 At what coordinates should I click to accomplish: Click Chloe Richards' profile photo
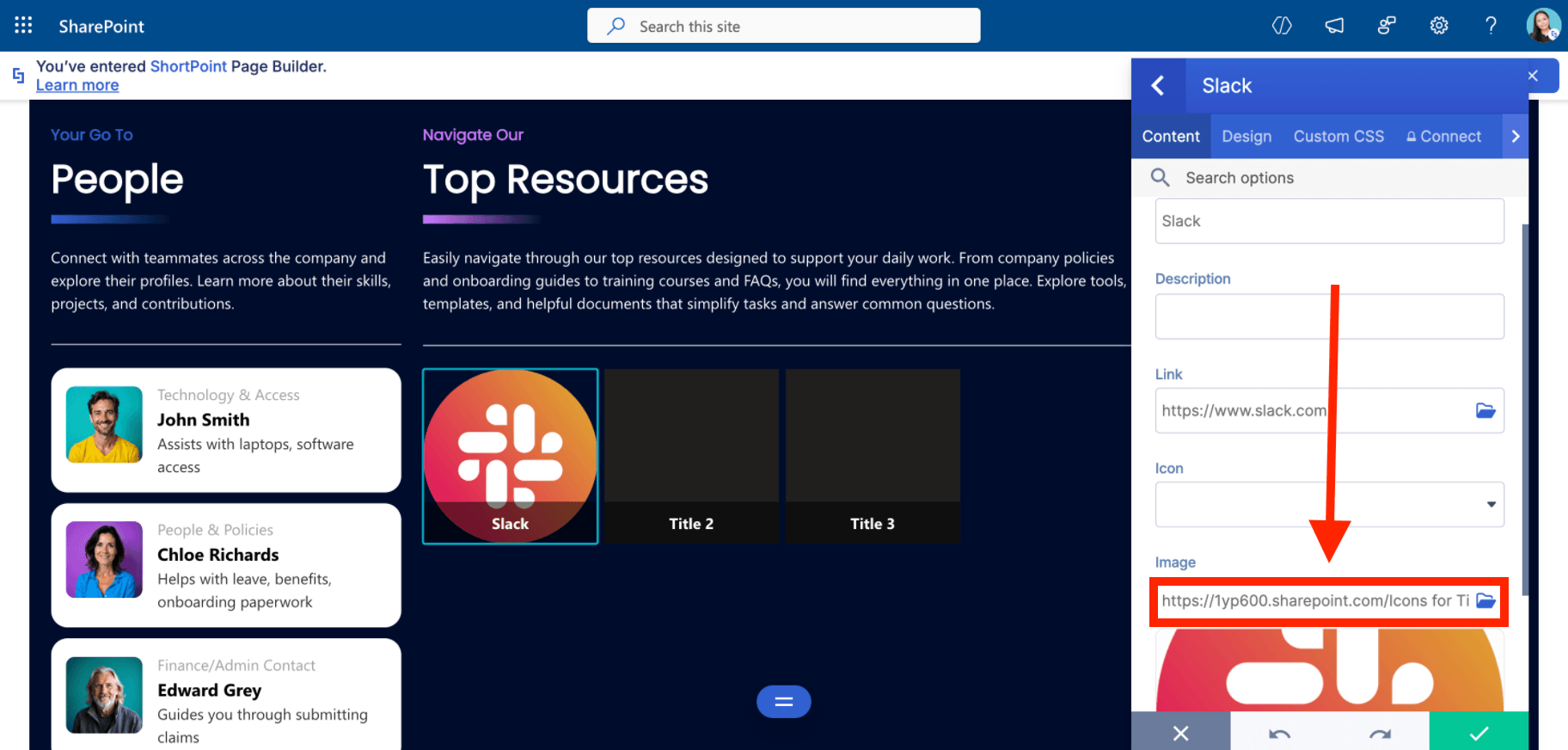tap(104, 559)
